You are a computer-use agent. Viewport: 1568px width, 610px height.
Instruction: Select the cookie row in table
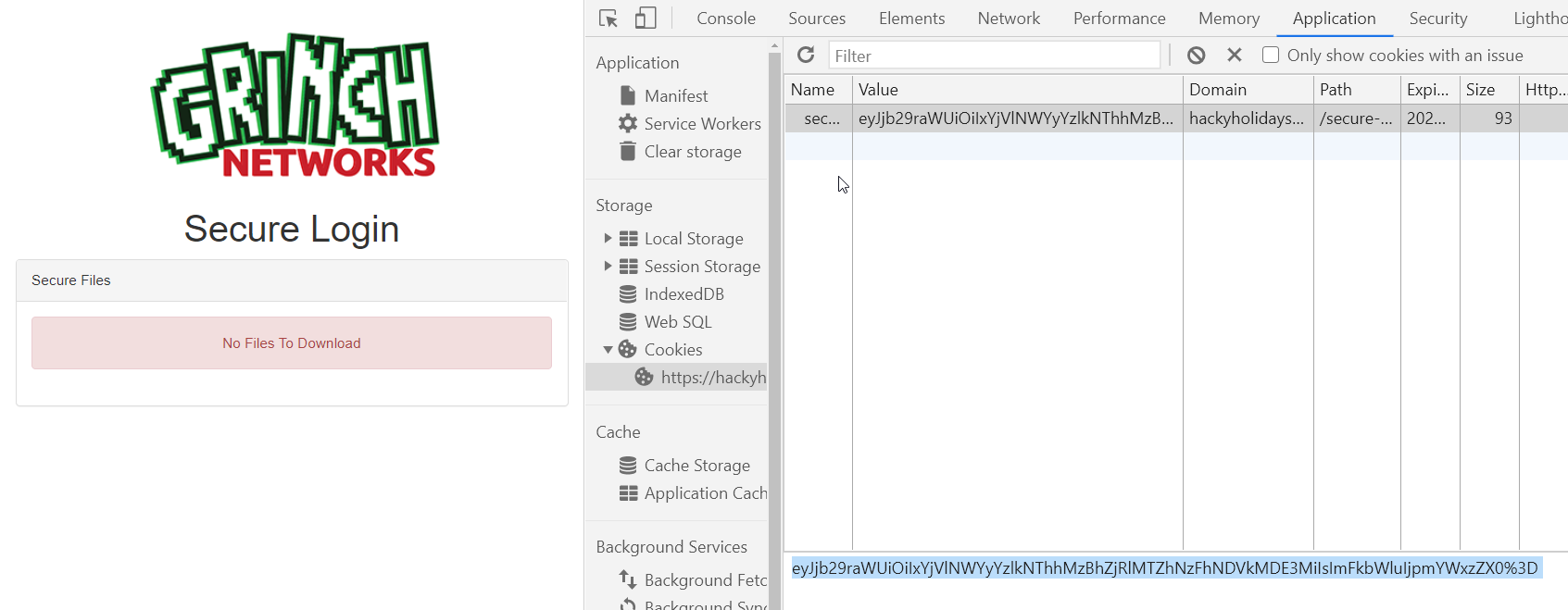click(x=1014, y=118)
